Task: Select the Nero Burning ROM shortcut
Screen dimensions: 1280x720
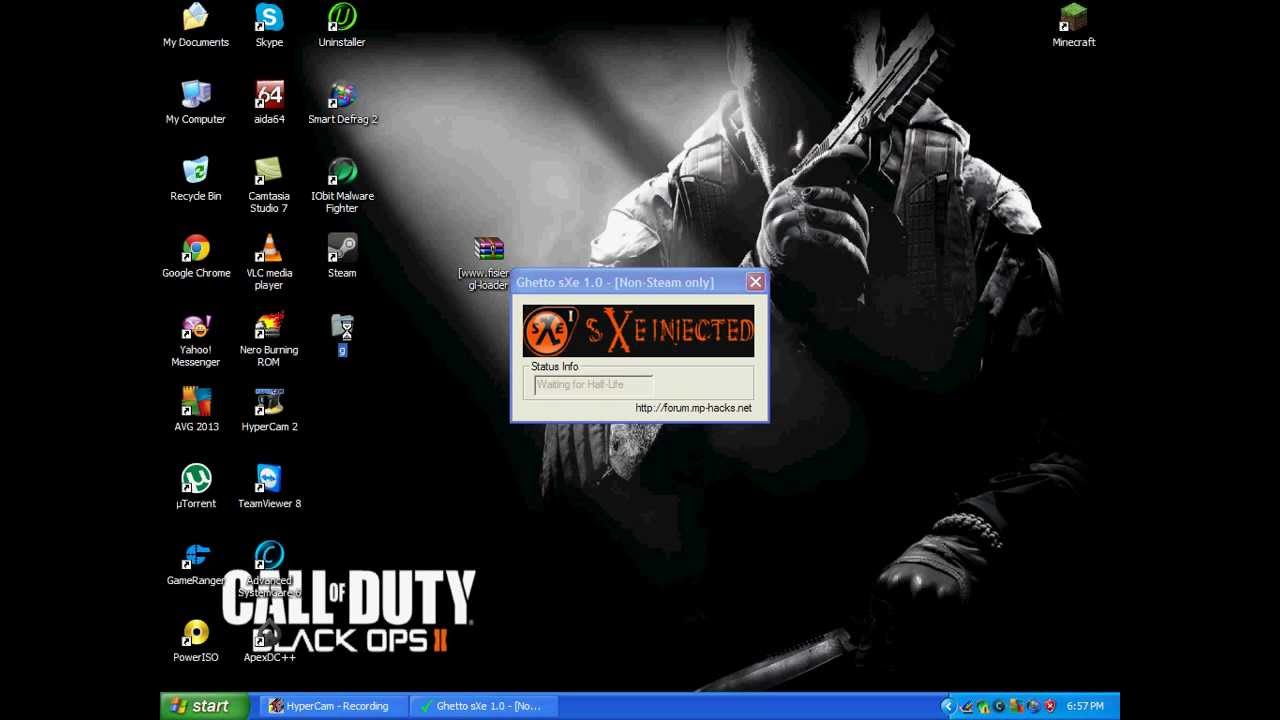Action: click(x=269, y=340)
